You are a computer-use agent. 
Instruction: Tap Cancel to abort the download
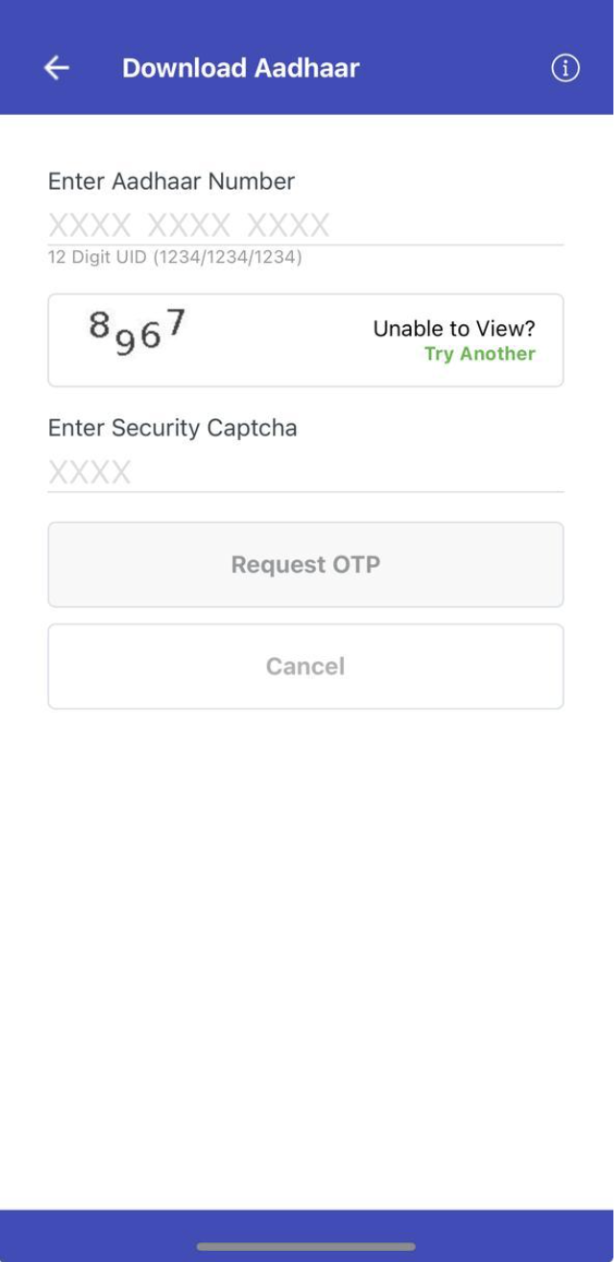(x=305, y=666)
